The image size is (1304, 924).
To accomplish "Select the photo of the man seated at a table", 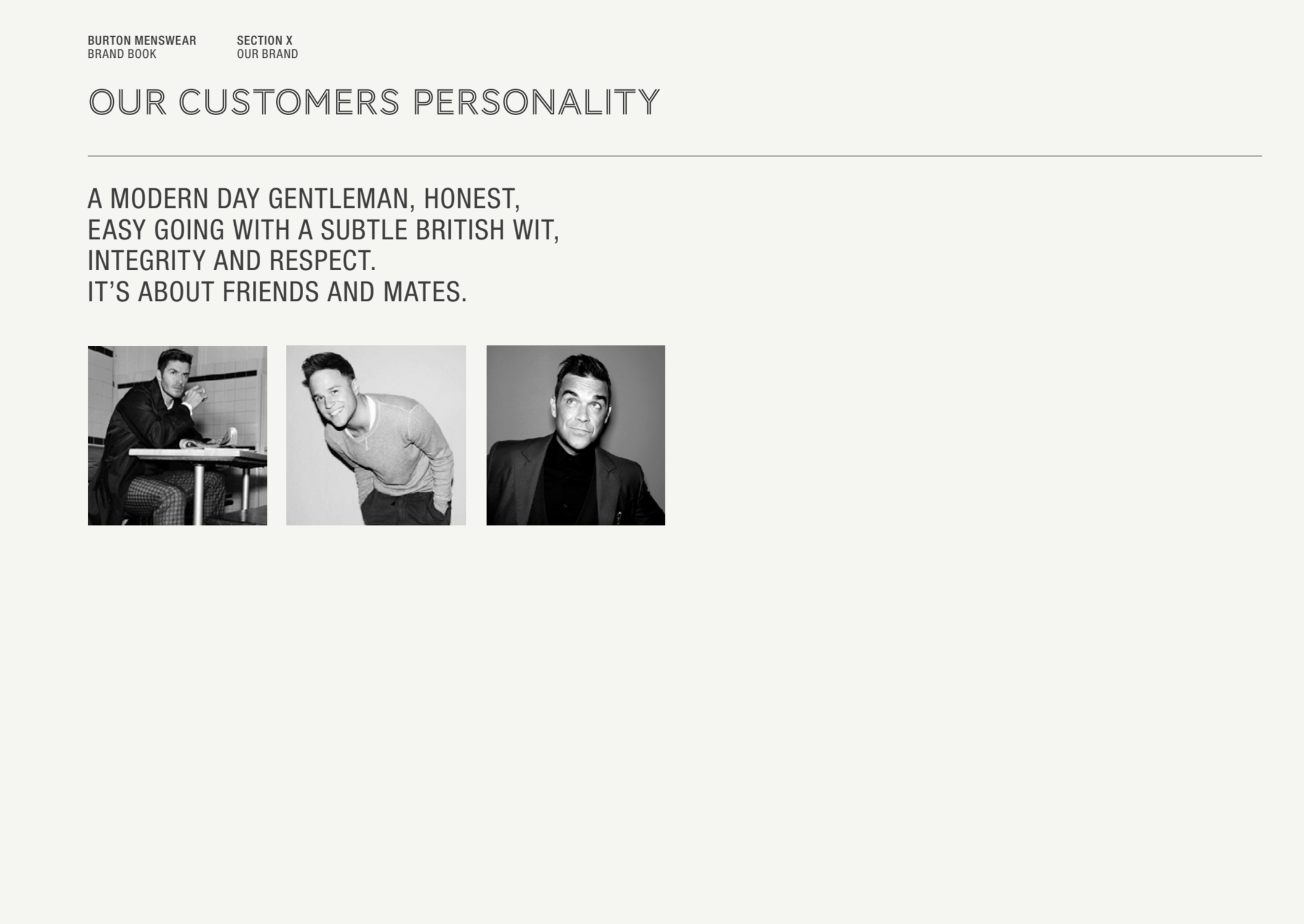I will point(177,435).
